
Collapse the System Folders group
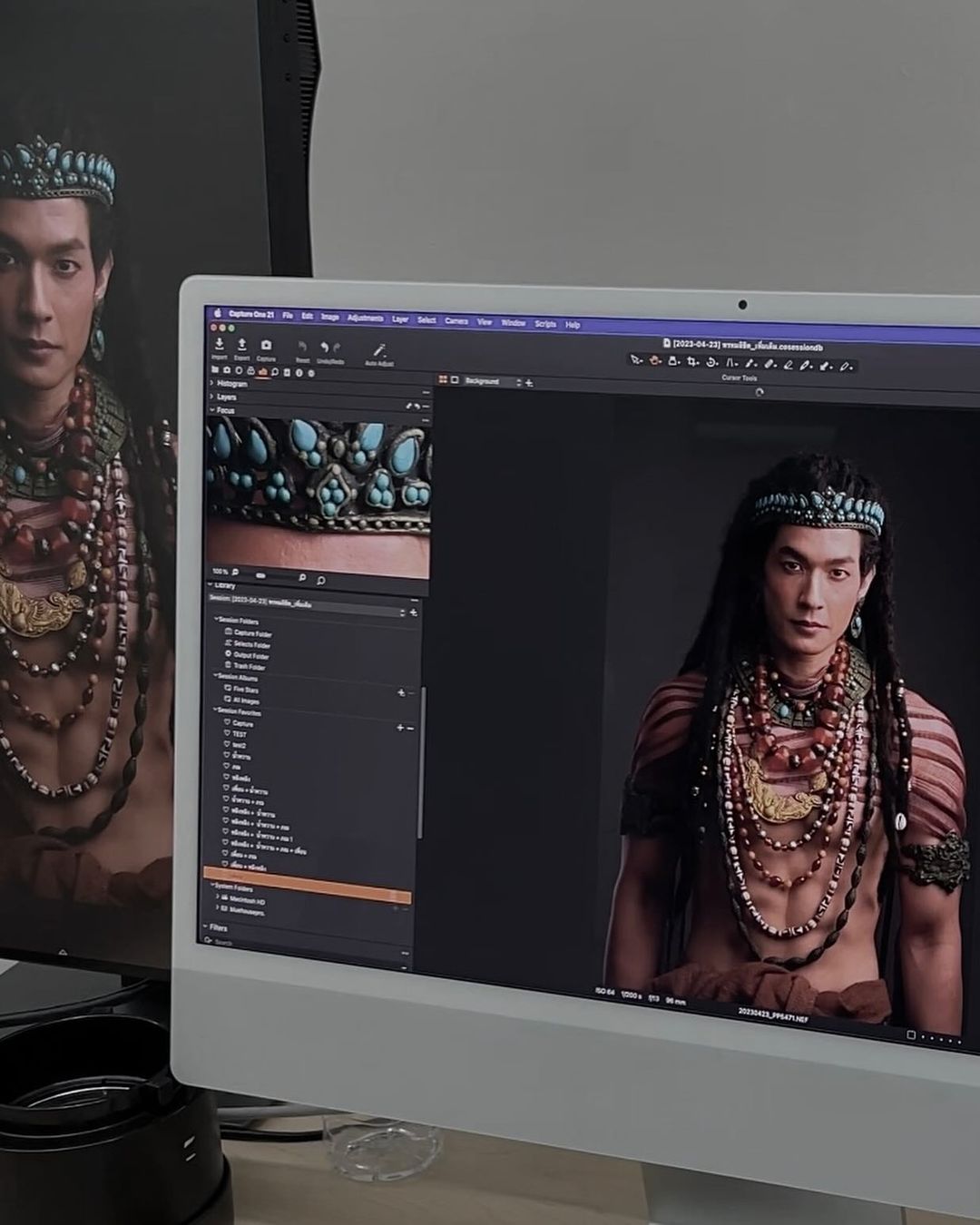(212, 887)
